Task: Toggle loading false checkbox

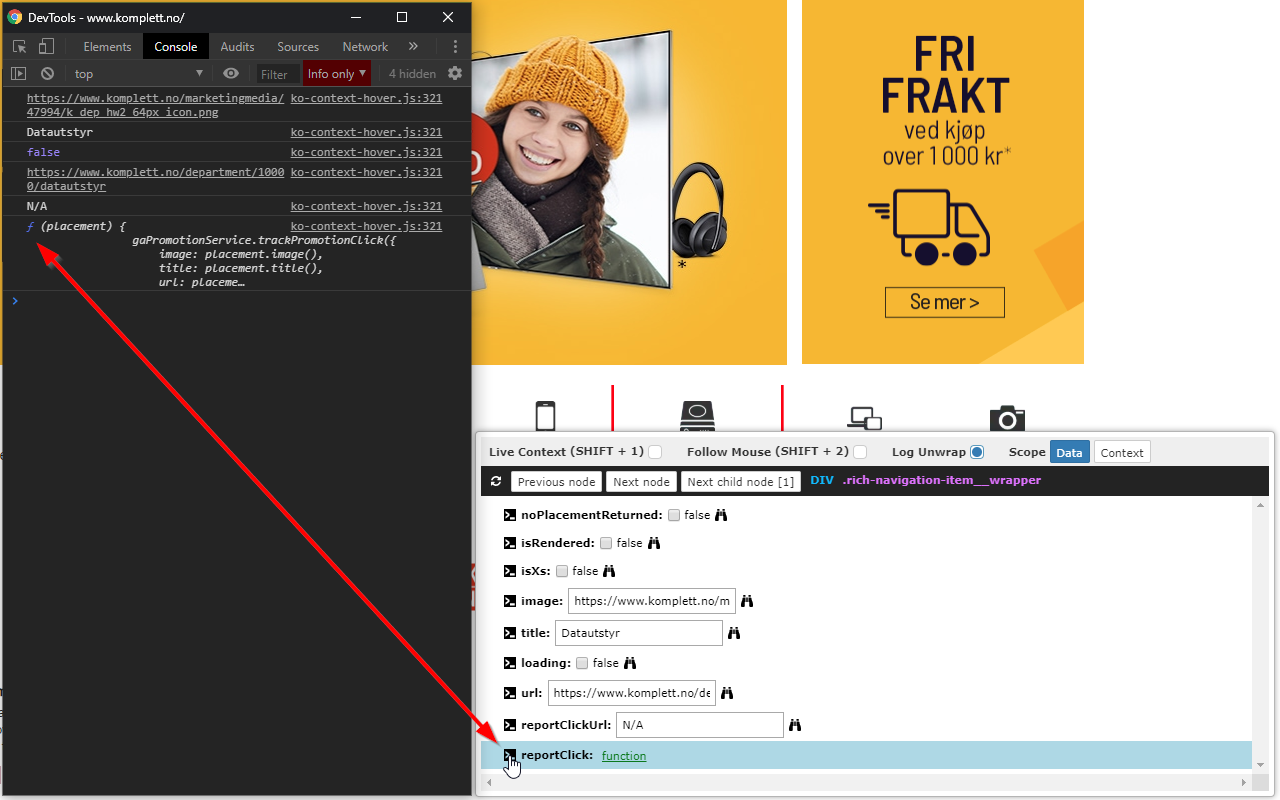Action: [582, 663]
